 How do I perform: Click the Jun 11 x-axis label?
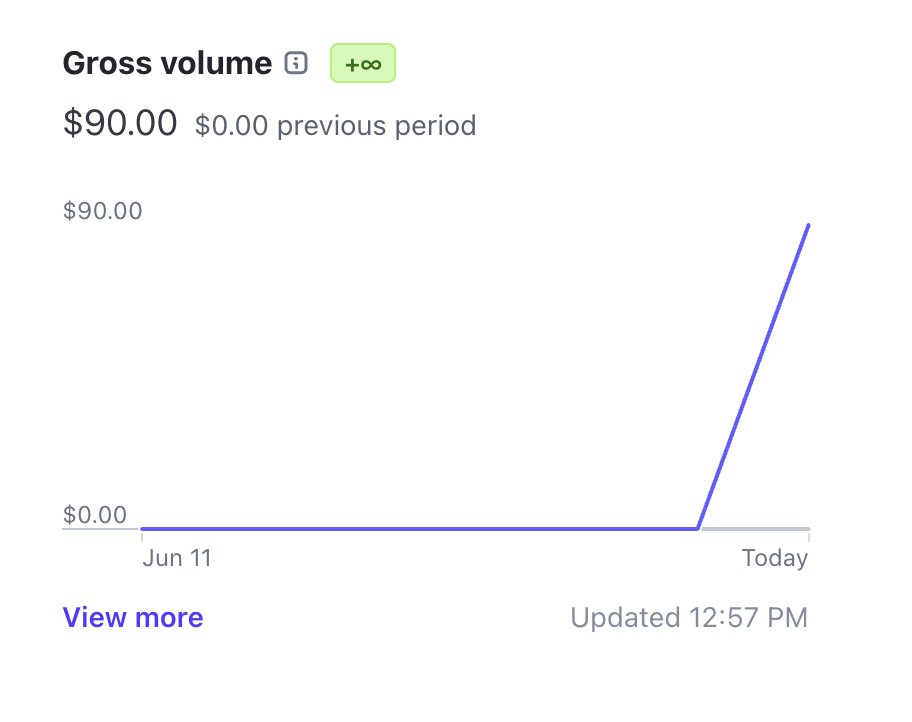click(177, 558)
